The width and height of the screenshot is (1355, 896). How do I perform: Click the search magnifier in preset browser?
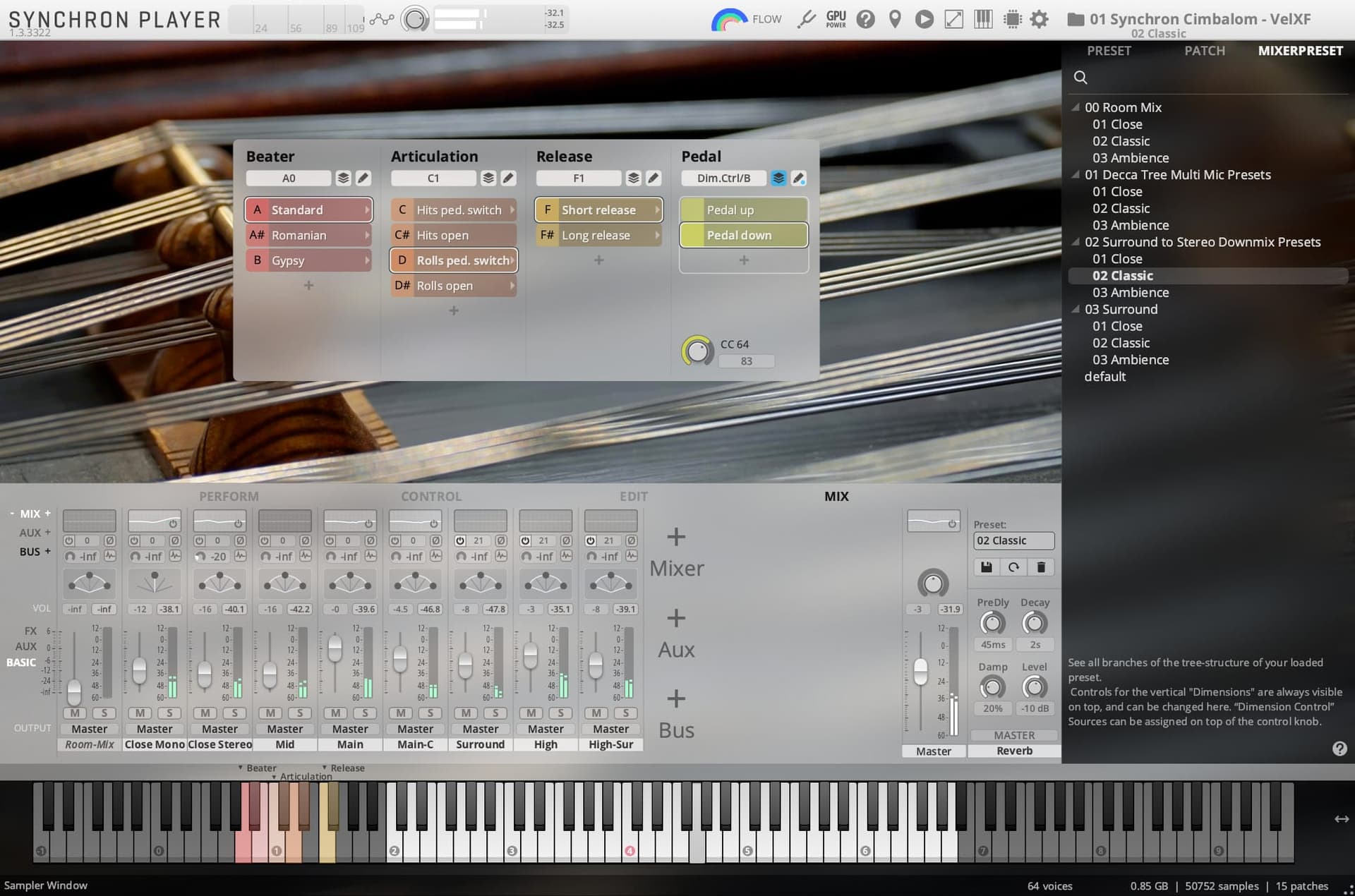tap(1080, 78)
